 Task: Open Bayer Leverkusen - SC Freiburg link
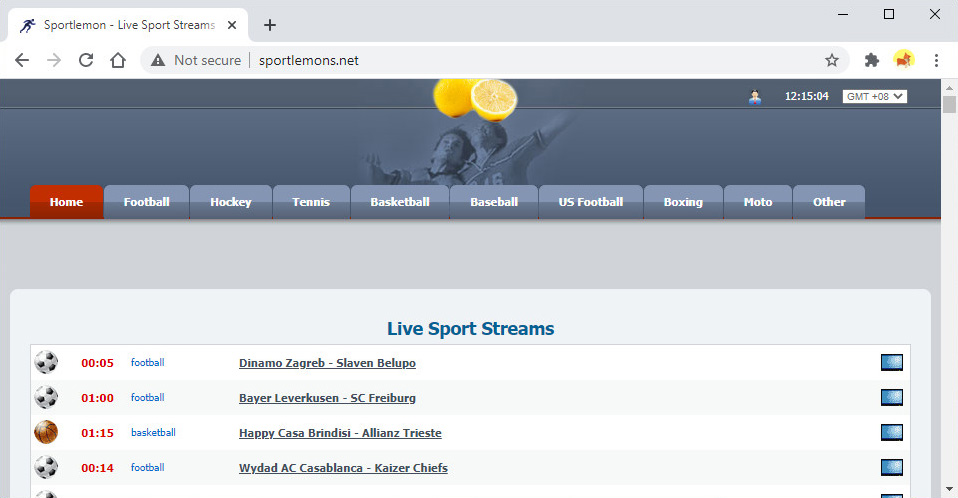pos(327,398)
